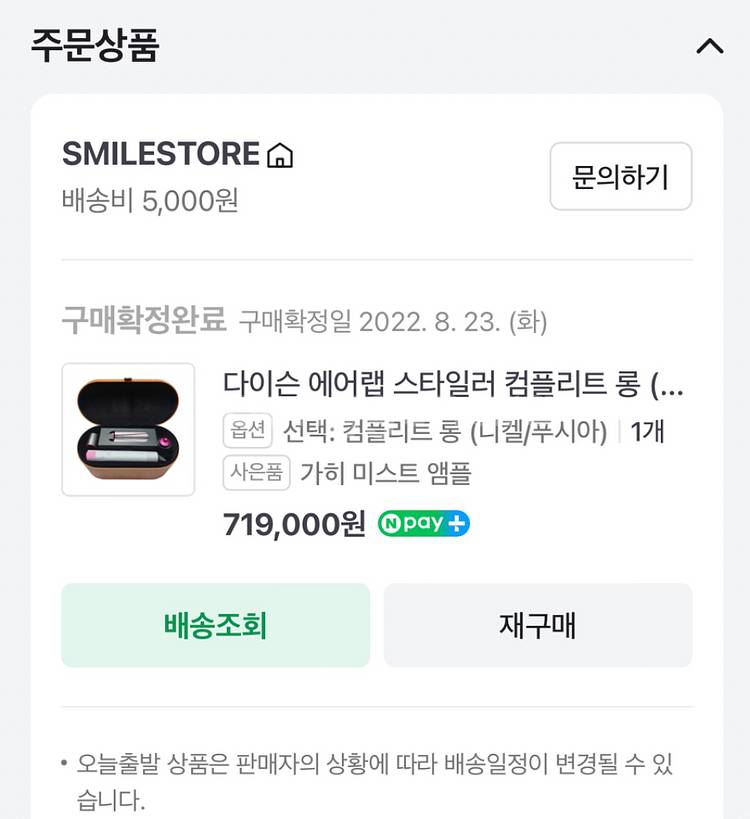This screenshot has width=750, height=819.
Task: Click the 문의하기 button
Action: (x=621, y=176)
